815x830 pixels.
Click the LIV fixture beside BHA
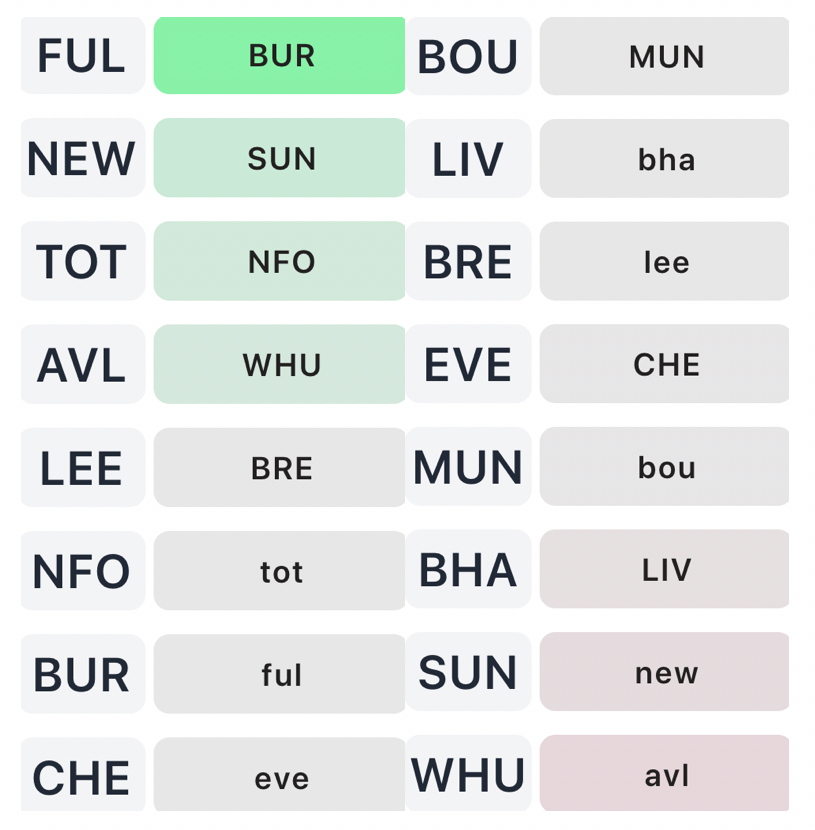tap(665, 570)
